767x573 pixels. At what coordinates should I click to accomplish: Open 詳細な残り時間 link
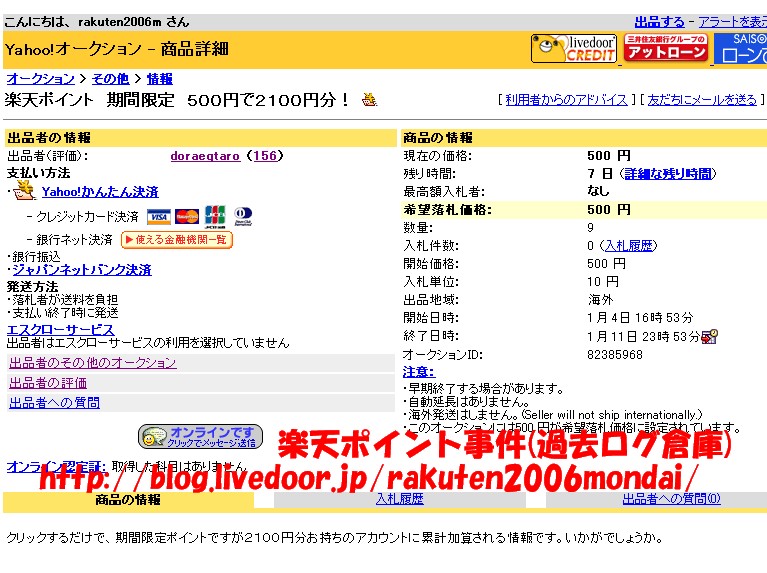tap(668, 174)
